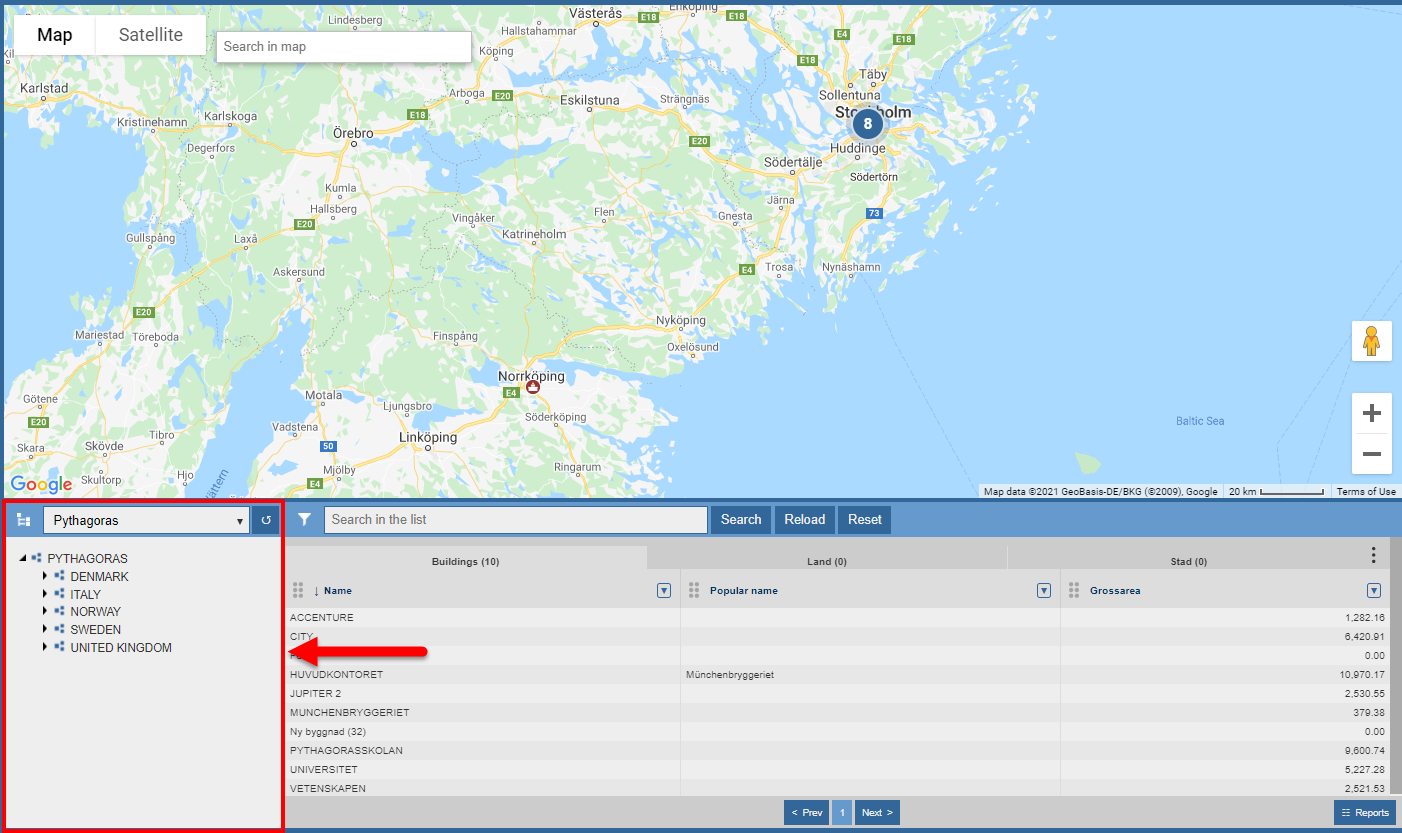Click the drag handle of Popular name column
The width and height of the screenshot is (1402, 833).
click(695, 590)
